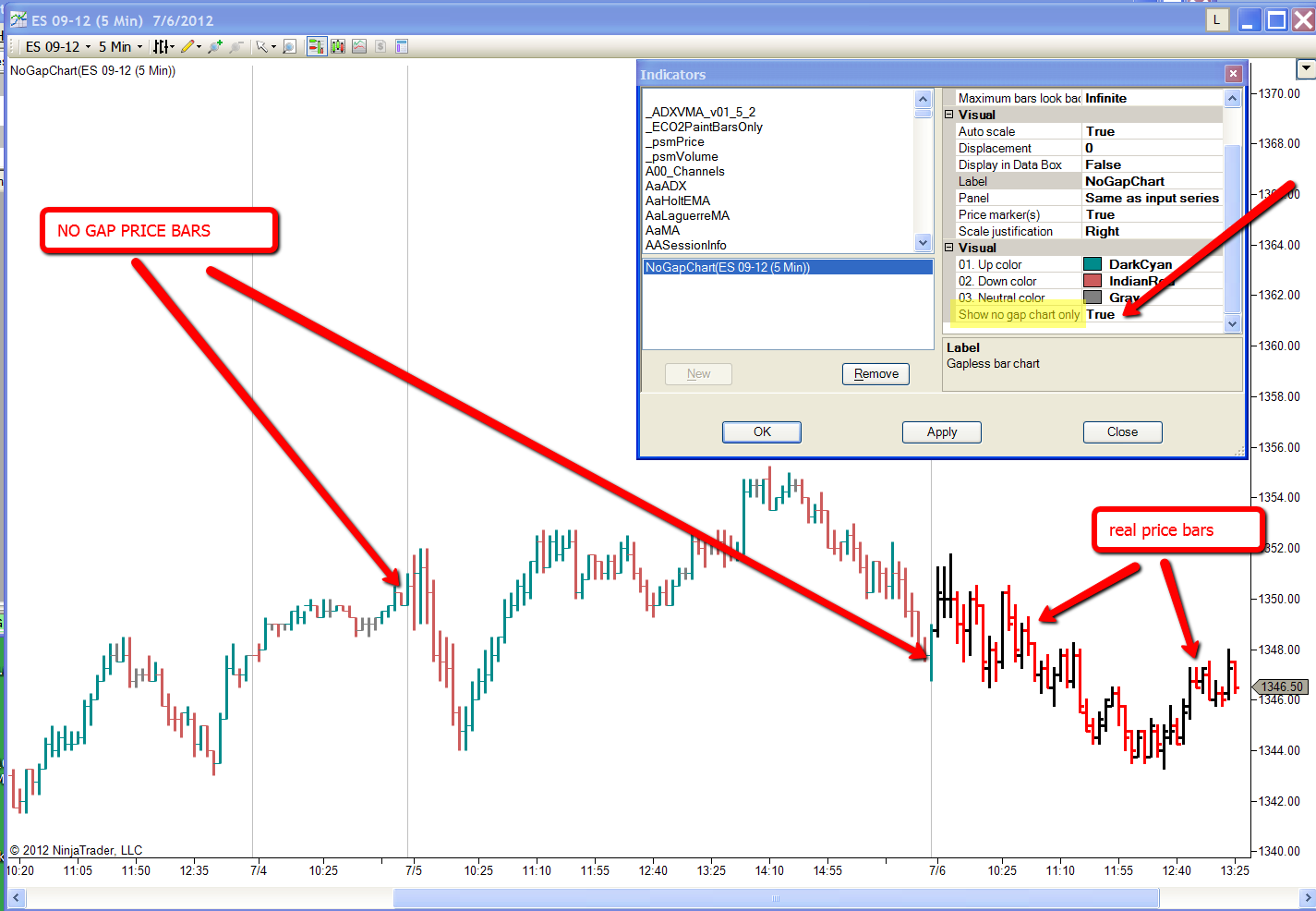Remove the selected indicator
This screenshot has height=911, width=1316.
point(875,373)
